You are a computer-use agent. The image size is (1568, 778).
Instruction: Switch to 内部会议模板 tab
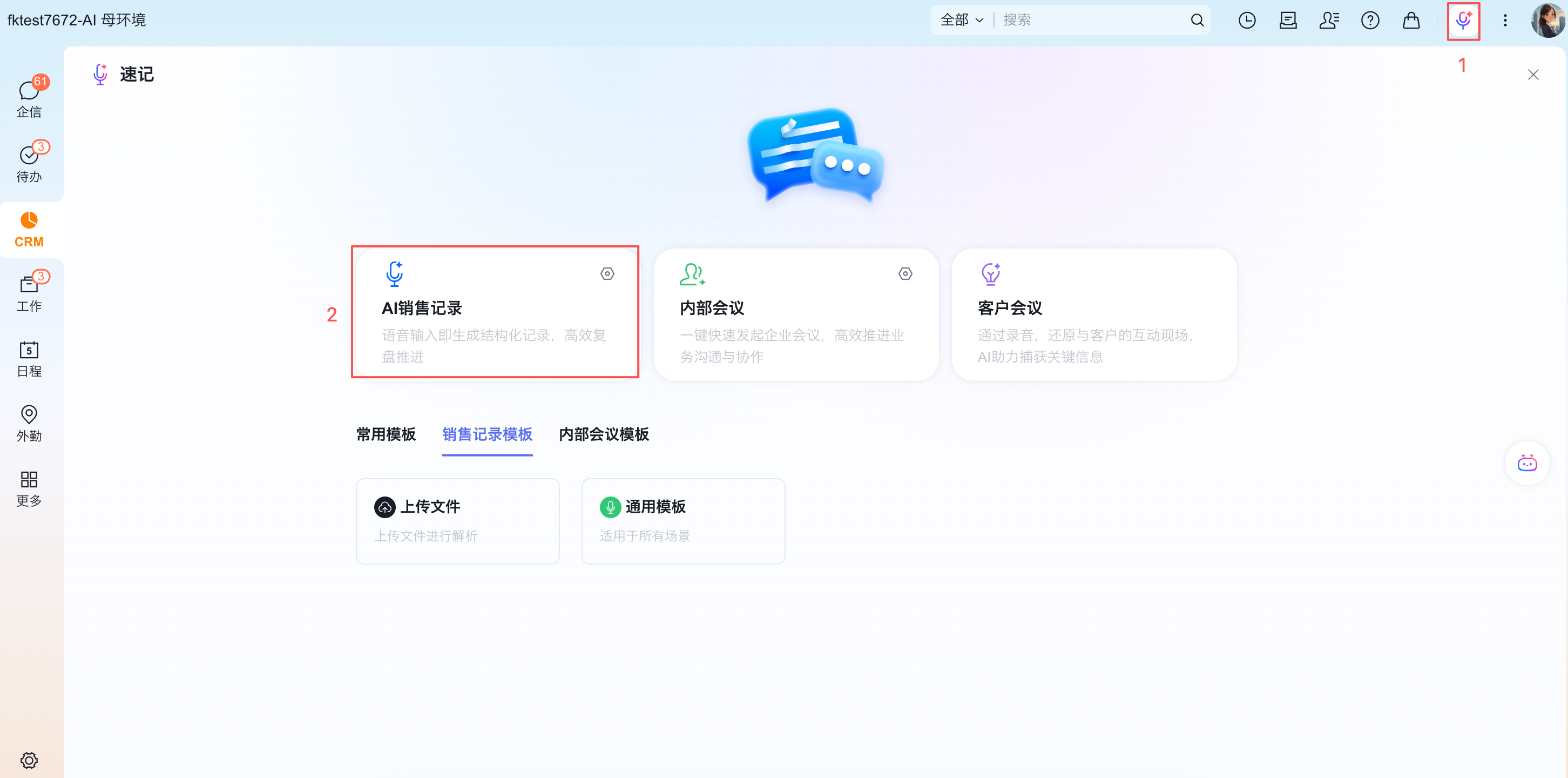pos(603,434)
